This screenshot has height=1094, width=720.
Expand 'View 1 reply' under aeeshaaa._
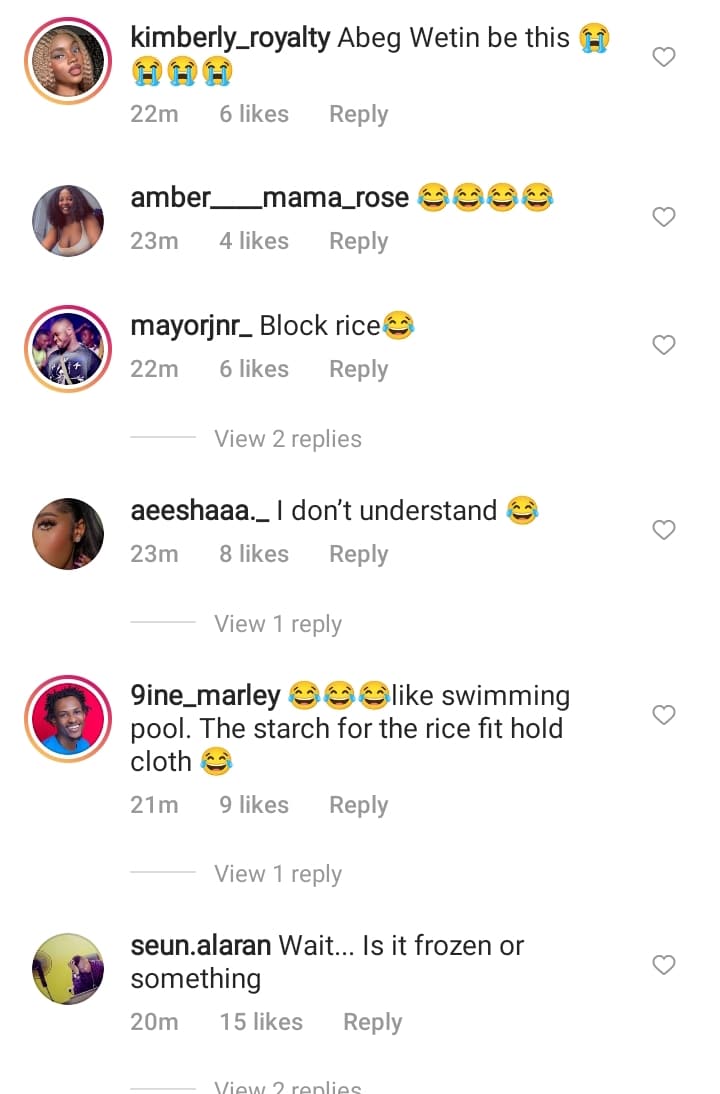click(278, 624)
